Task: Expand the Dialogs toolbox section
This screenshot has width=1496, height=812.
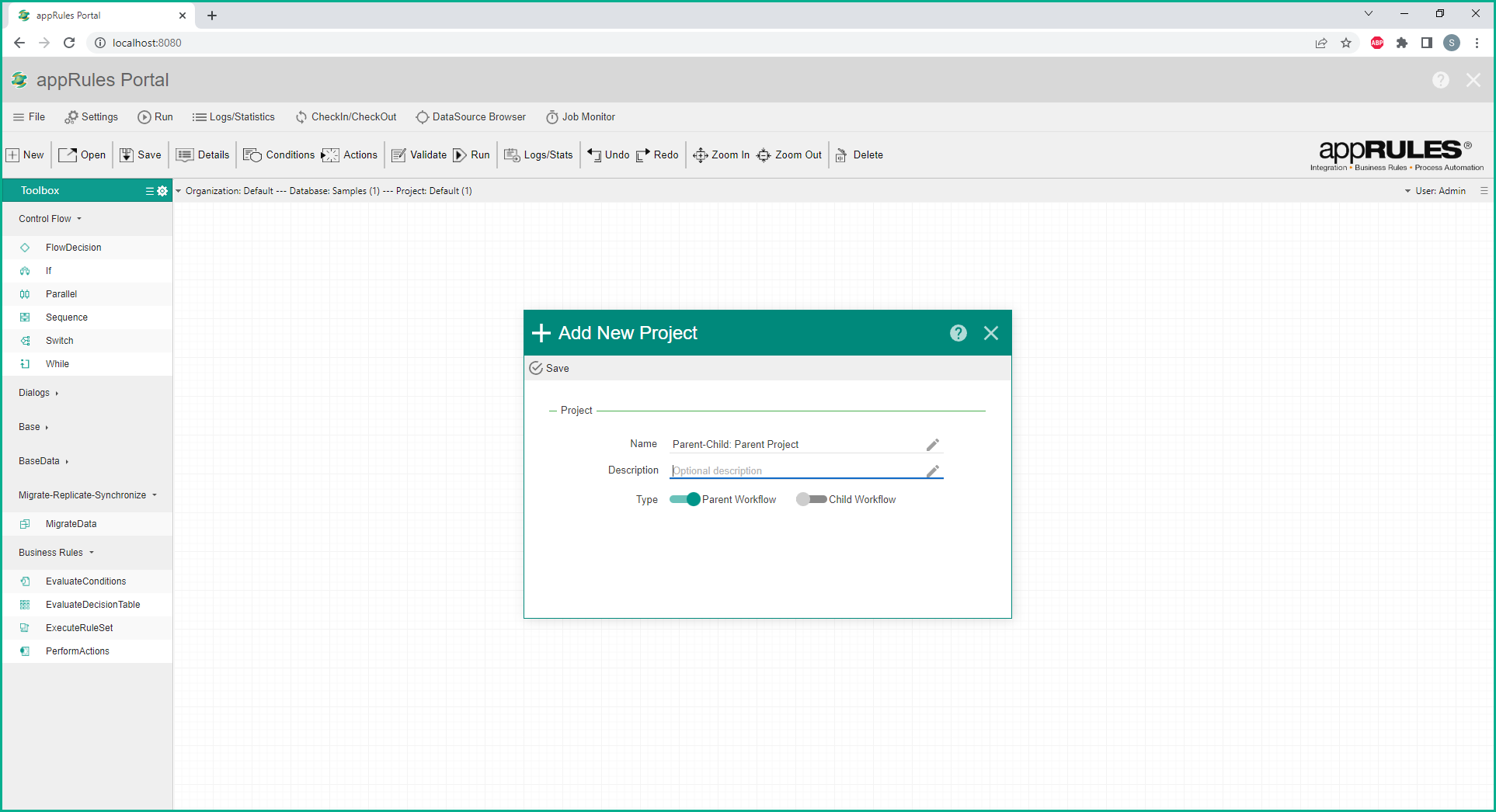Action: click(x=38, y=393)
